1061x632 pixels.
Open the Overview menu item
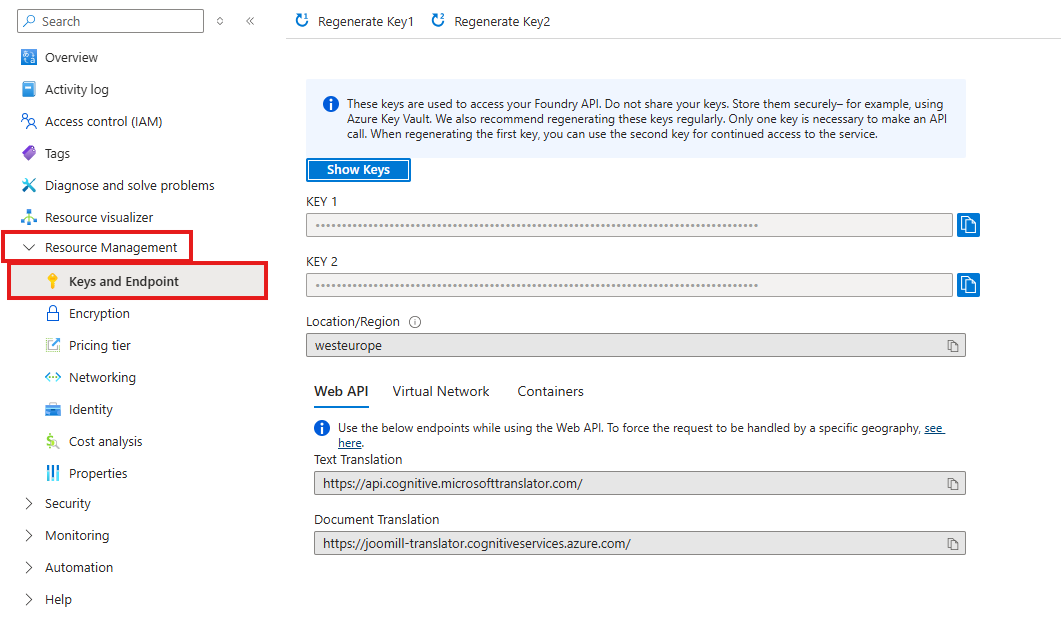71,58
